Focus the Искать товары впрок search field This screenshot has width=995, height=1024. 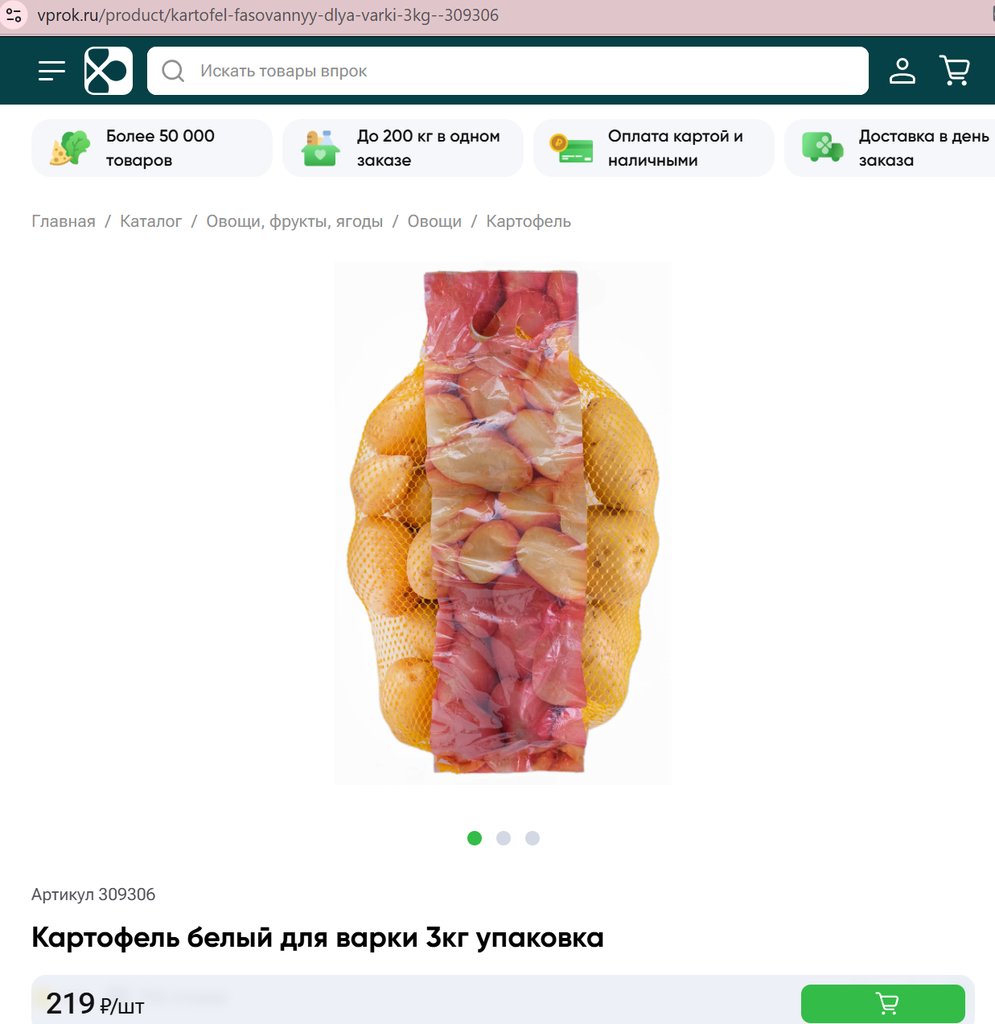(x=507, y=71)
